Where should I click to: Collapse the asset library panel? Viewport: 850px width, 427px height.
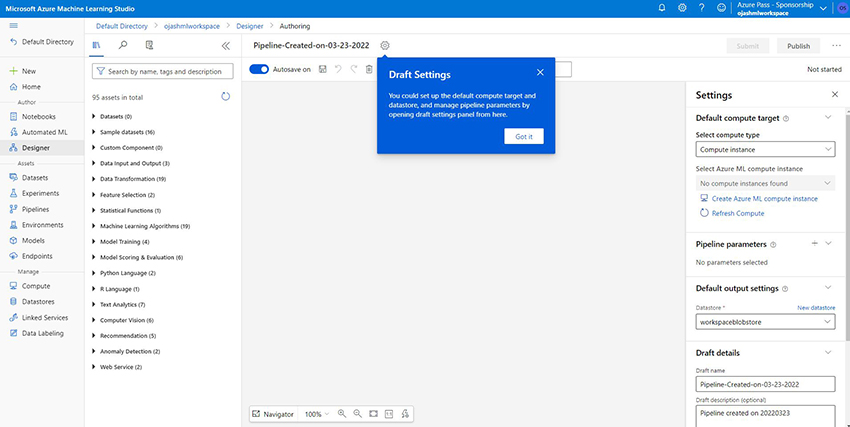225,46
